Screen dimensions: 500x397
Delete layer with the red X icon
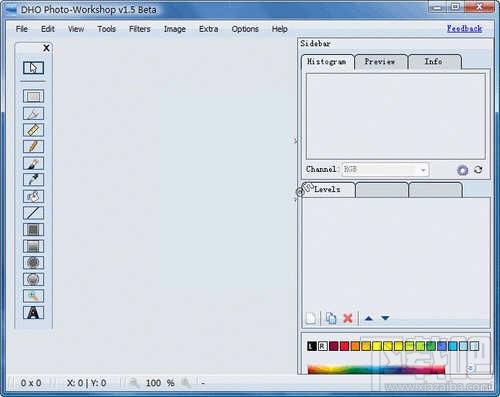coord(348,318)
